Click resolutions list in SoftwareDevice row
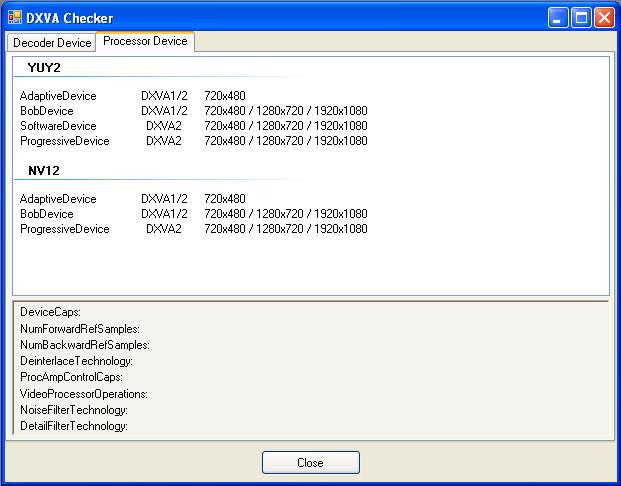The width and height of the screenshot is (621, 486). point(286,126)
